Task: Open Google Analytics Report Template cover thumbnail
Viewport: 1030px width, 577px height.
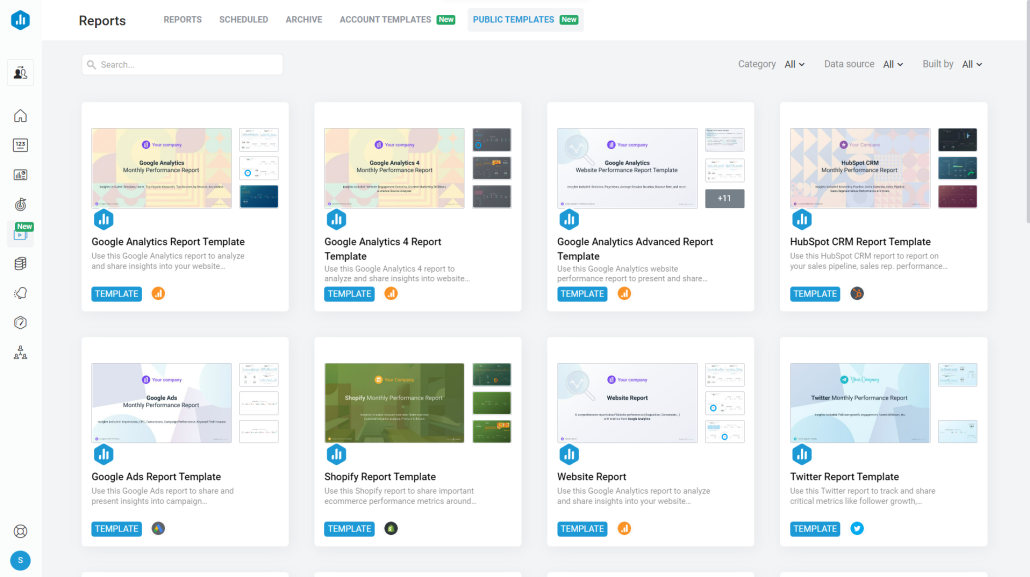Action: coord(162,168)
